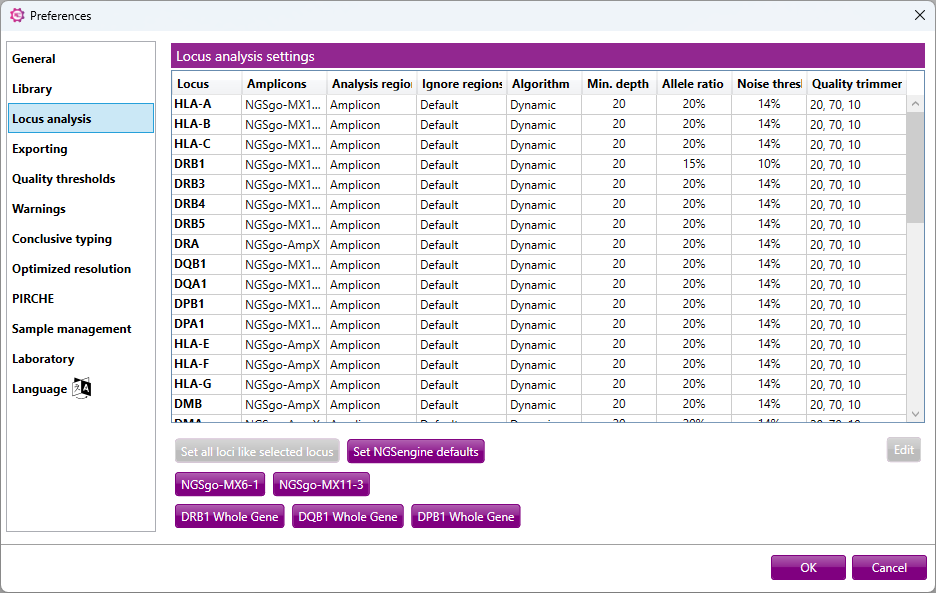This screenshot has width=936, height=593.
Task: Apply the NGSgo-MX11-3 preset
Action: (321, 484)
